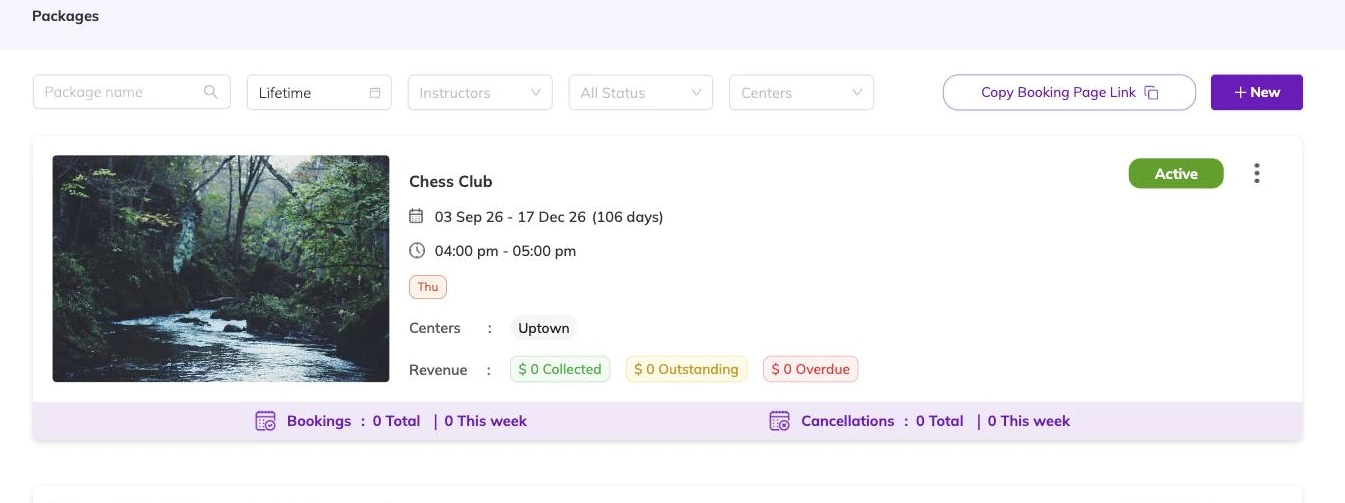Viewport: 1345px width, 503px height.
Task: Click the search magnifier icon in Package name
Action: tap(210, 92)
